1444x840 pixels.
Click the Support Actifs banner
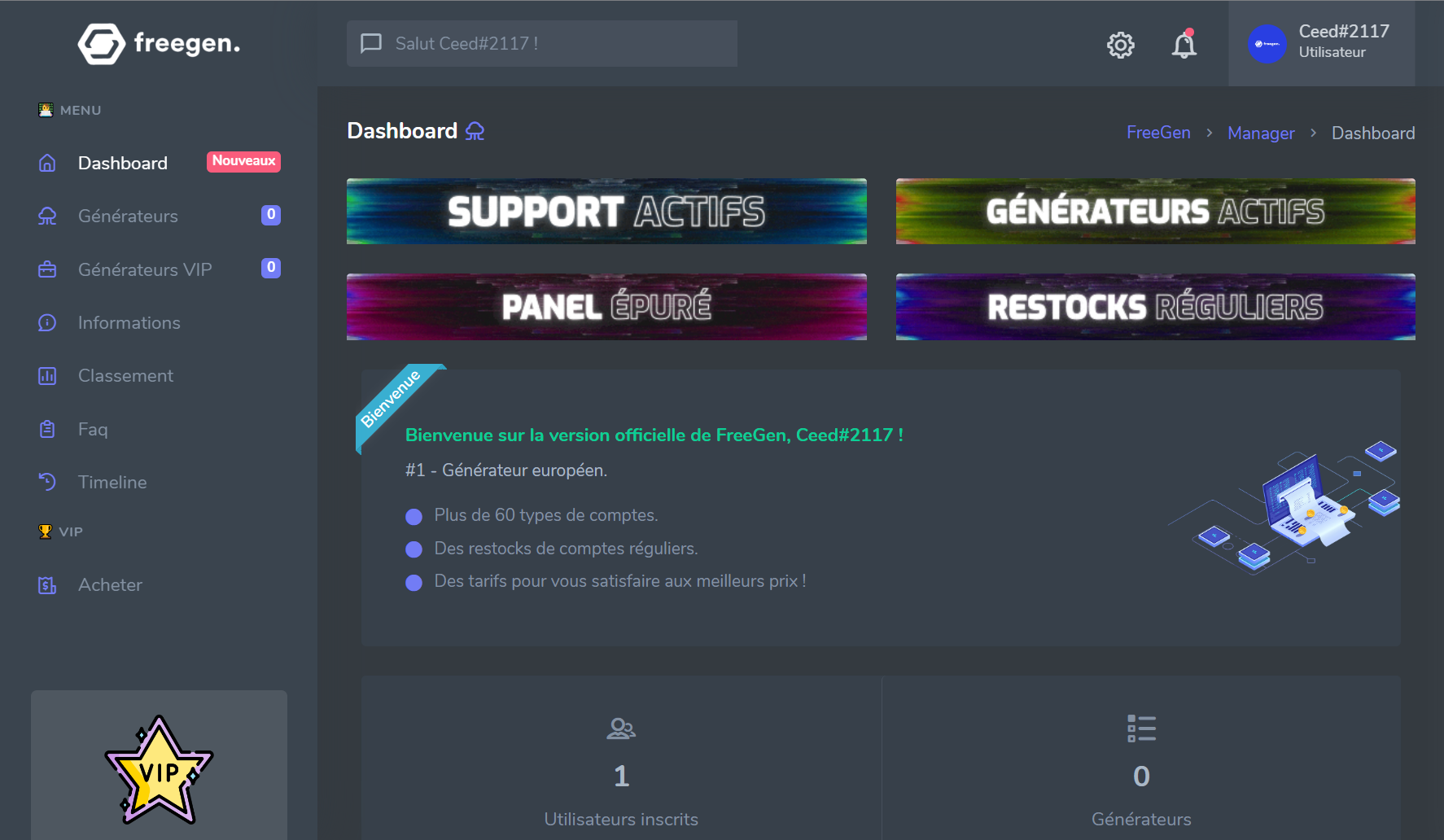pyautogui.click(x=606, y=212)
